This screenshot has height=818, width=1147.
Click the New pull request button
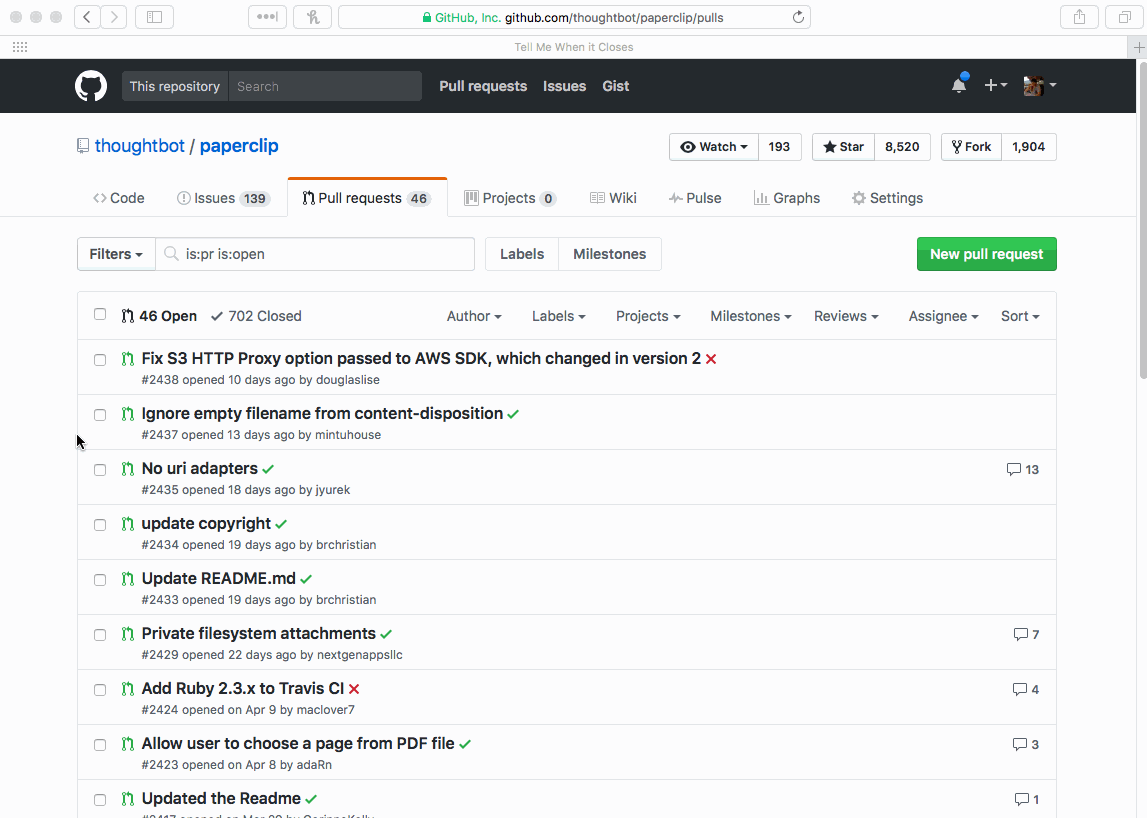coord(987,254)
